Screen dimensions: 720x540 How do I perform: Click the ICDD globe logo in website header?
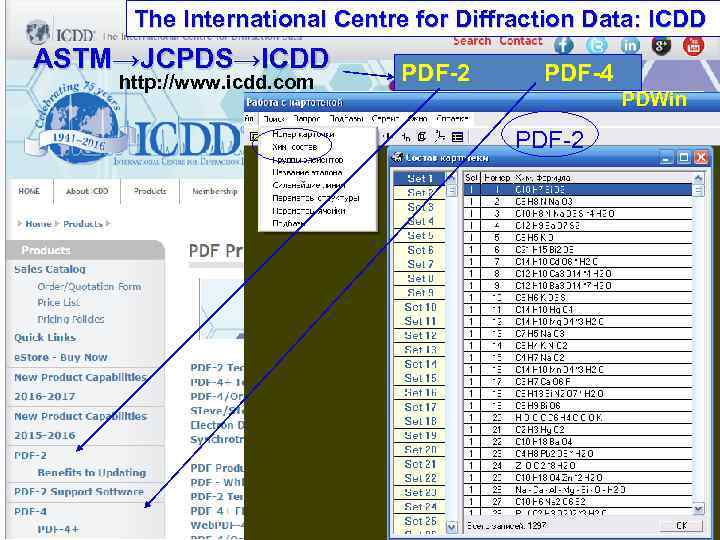coord(38,33)
